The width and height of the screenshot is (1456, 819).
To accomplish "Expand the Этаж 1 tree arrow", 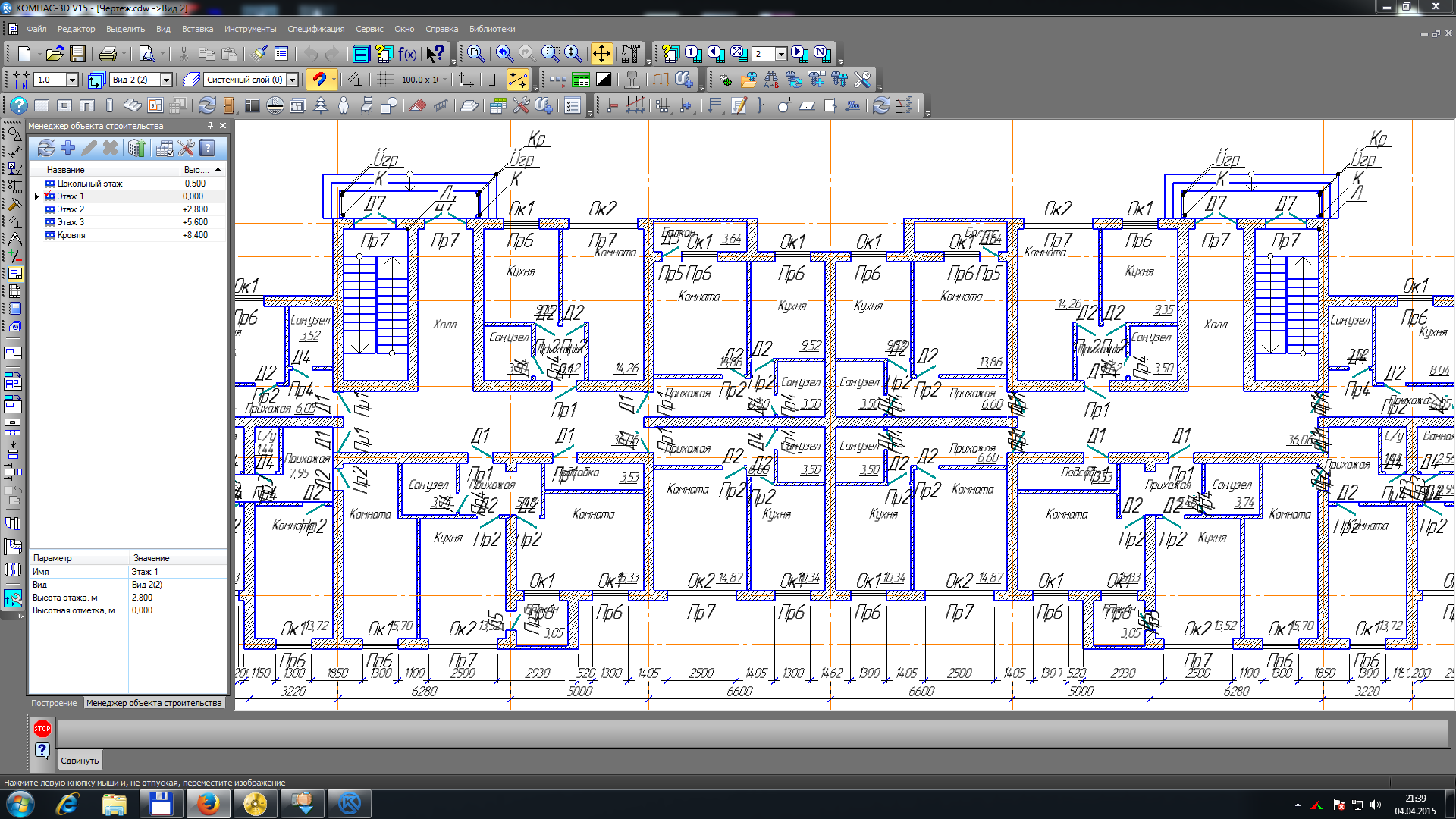I will (36, 196).
